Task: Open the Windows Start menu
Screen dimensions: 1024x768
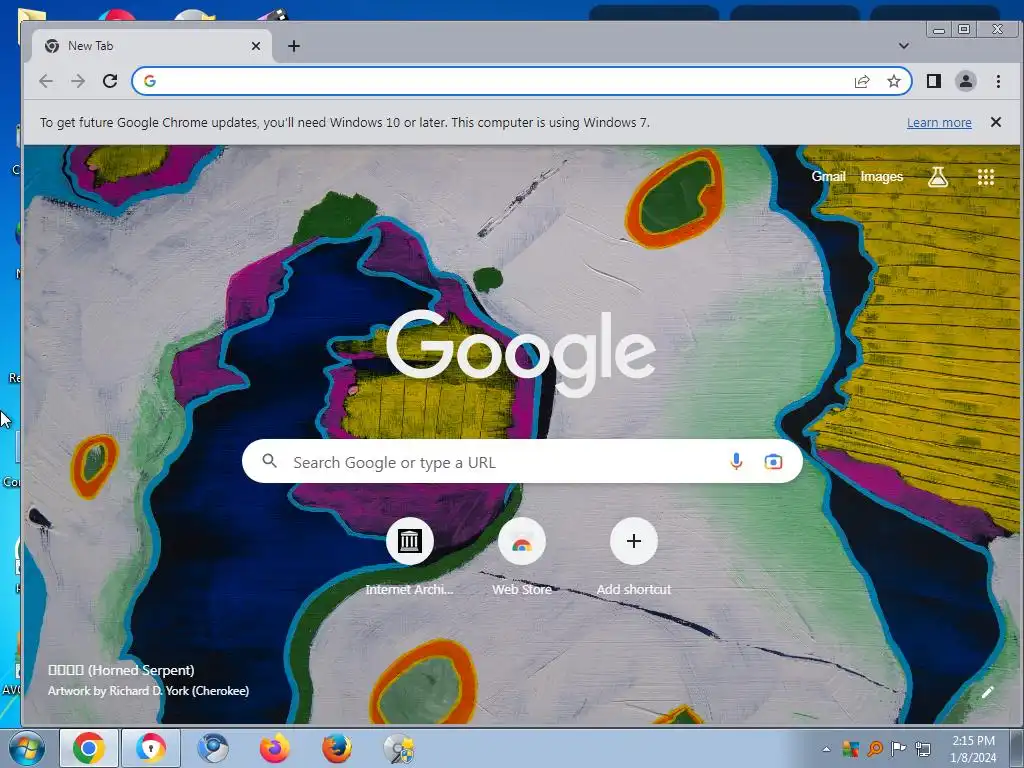Action: (x=27, y=749)
